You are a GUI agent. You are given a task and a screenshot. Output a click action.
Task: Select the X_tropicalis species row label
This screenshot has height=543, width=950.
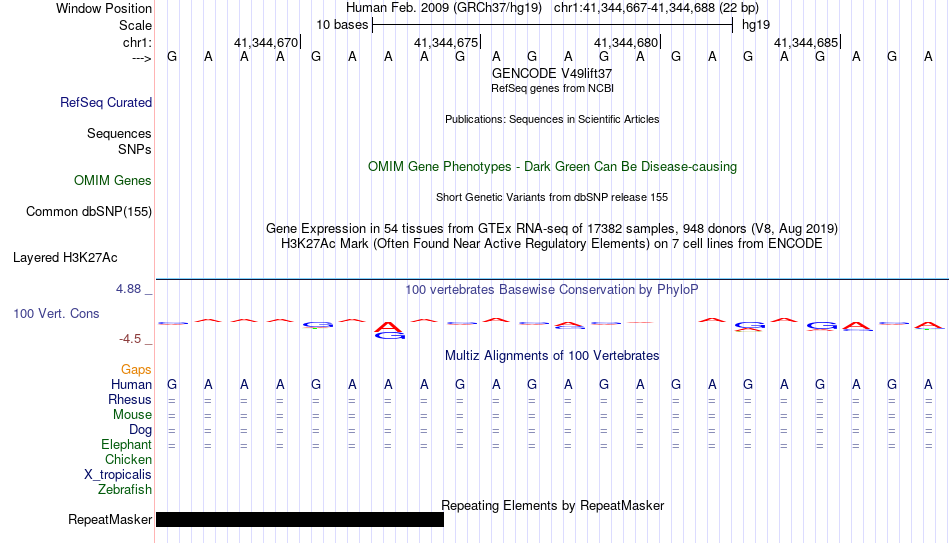pos(118,475)
